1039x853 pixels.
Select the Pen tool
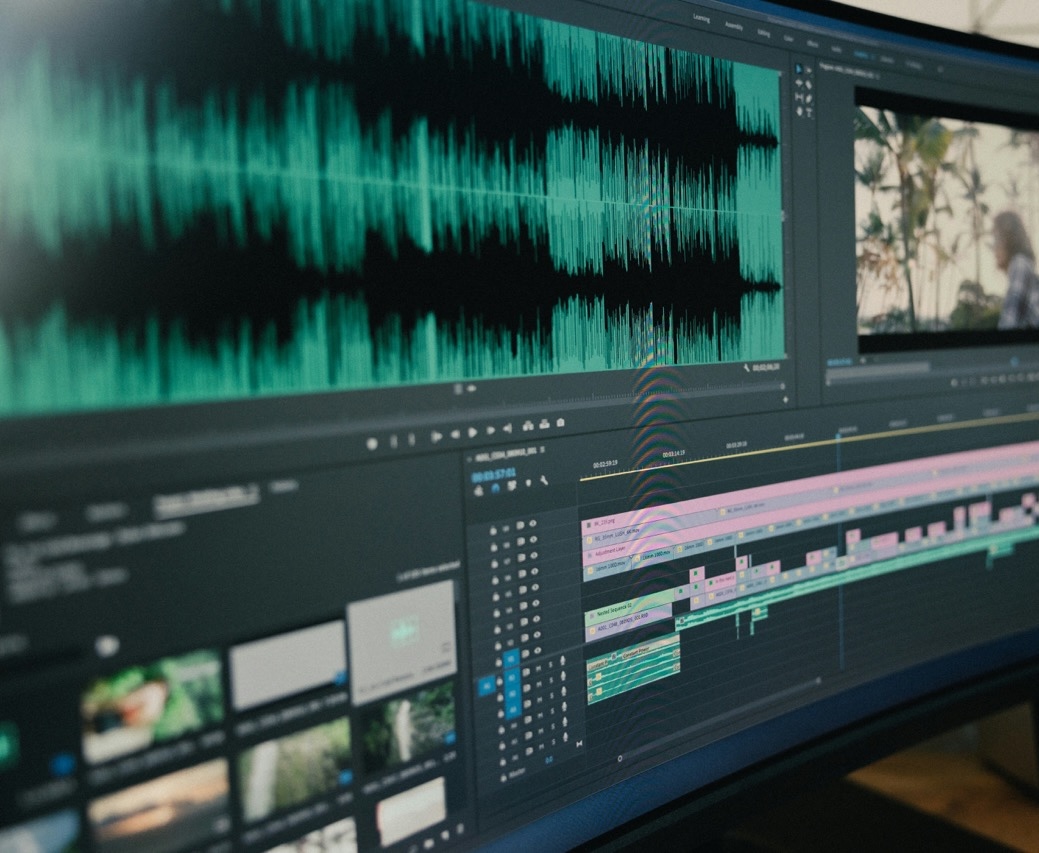coord(808,97)
